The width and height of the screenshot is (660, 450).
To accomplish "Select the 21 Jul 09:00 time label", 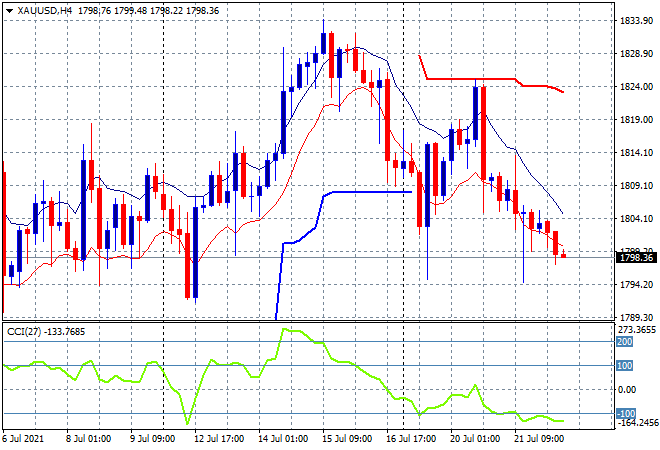I will pyautogui.click(x=539, y=439).
